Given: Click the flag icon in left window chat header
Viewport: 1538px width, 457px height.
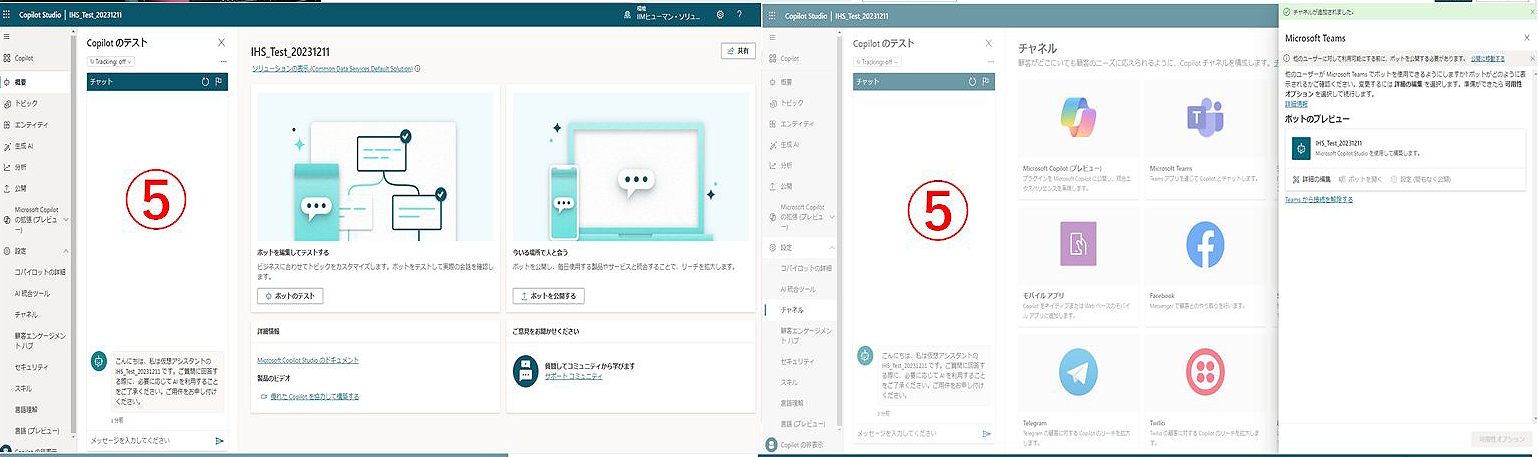Looking at the screenshot, I should 219,82.
